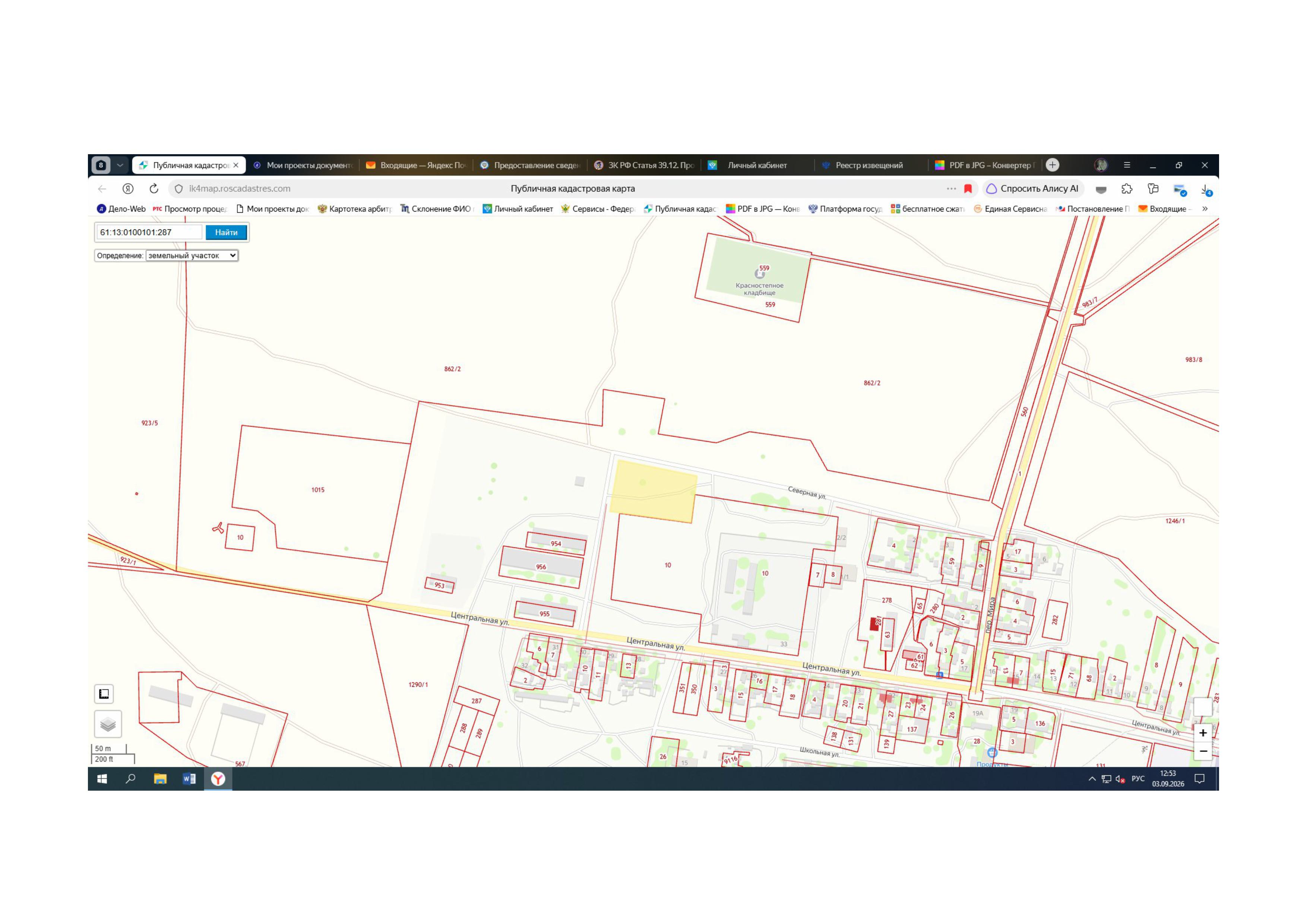Zoom out with the minus button
The height and width of the screenshot is (924, 1307).
[1202, 751]
